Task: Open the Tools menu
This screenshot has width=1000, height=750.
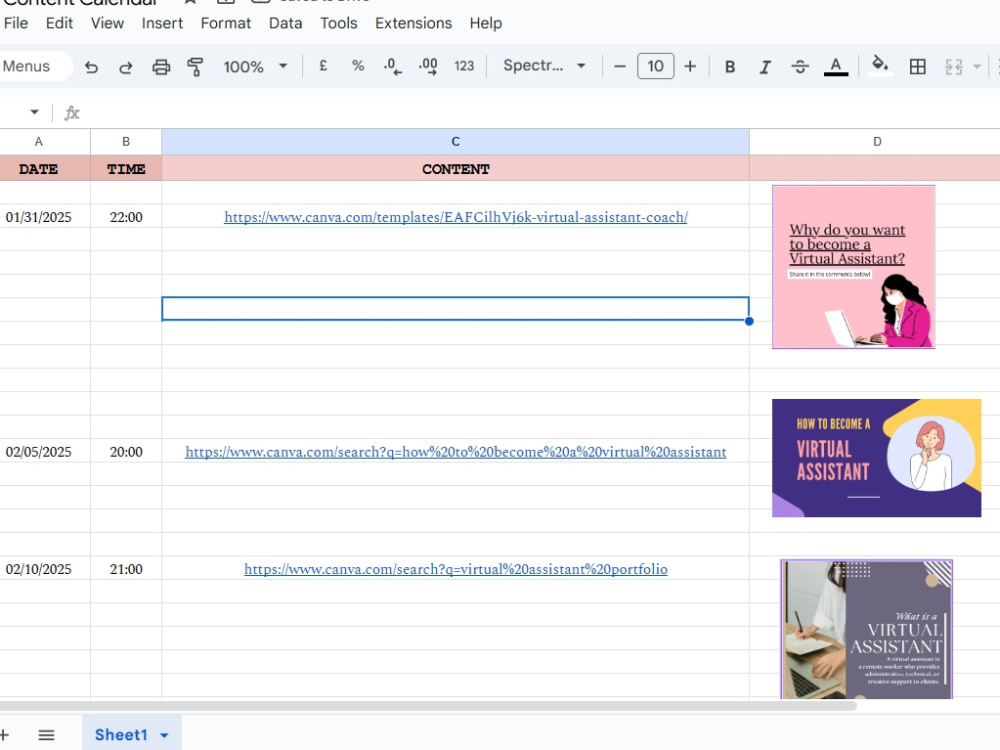Action: click(x=339, y=24)
